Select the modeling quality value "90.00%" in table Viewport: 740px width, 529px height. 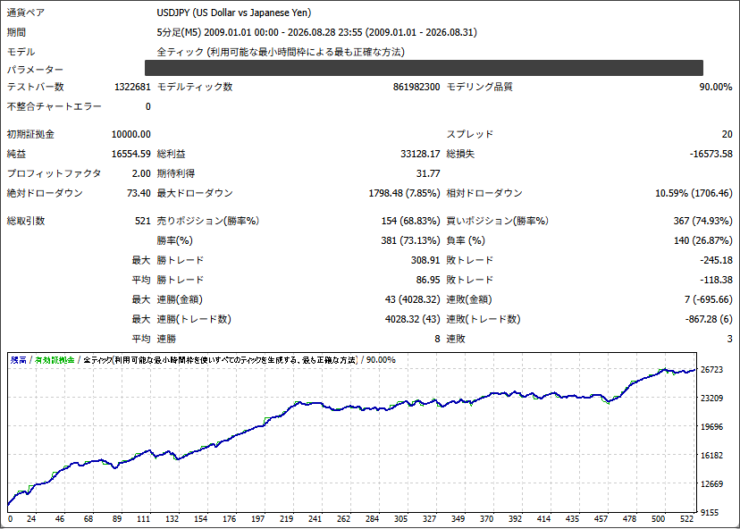point(715,87)
